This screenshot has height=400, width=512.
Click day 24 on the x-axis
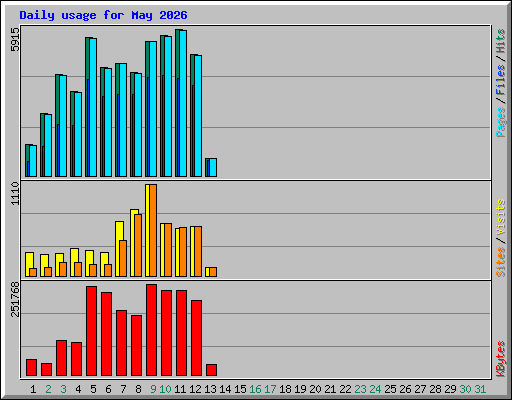point(375,389)
